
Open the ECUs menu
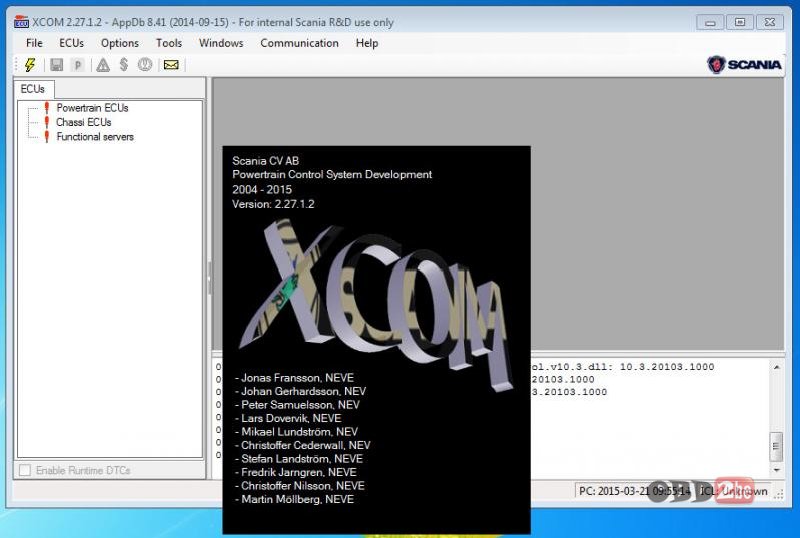[x=71, y=43]
